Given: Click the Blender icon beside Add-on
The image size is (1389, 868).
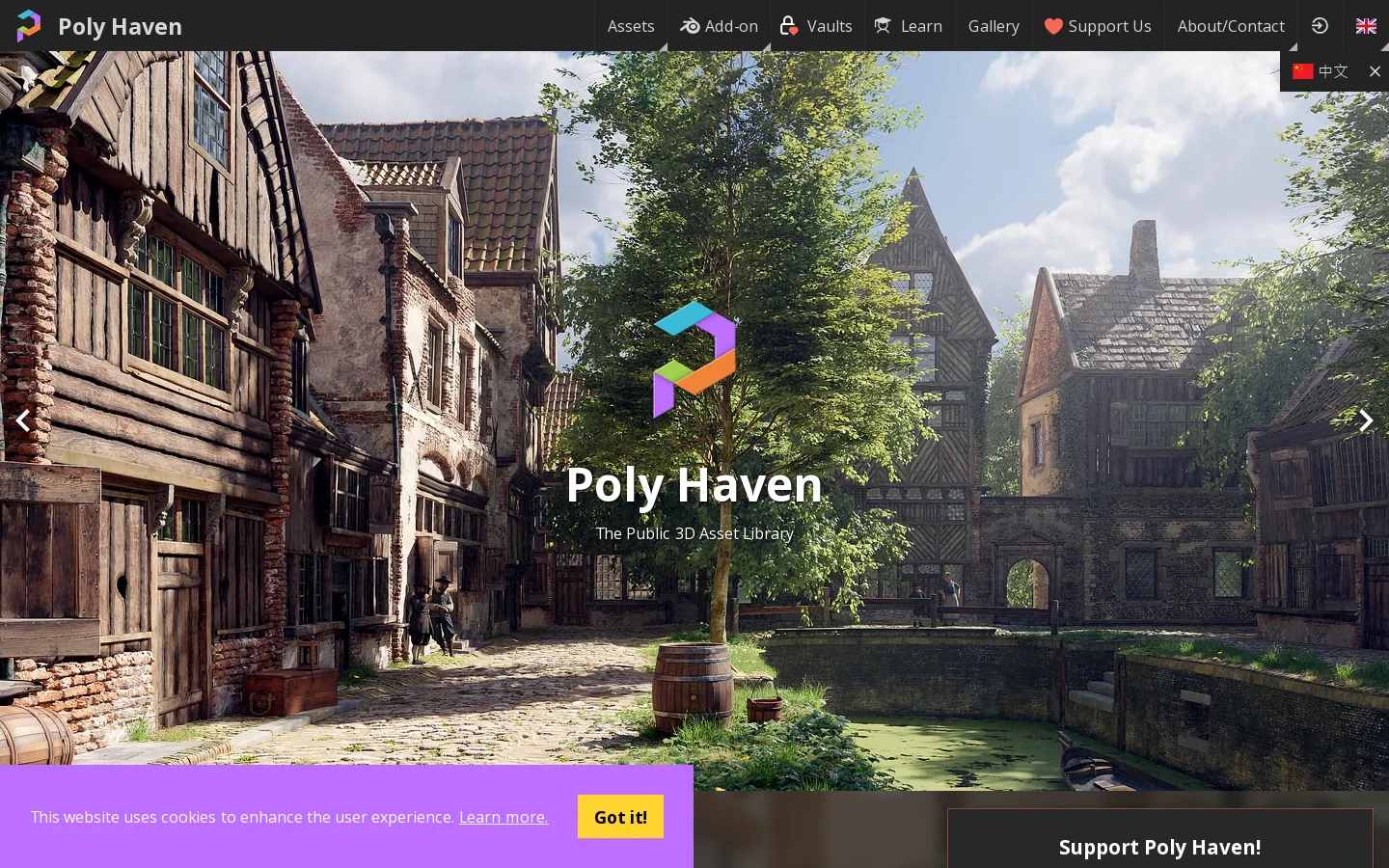Looking at the screenshot, I should point(690,26).
